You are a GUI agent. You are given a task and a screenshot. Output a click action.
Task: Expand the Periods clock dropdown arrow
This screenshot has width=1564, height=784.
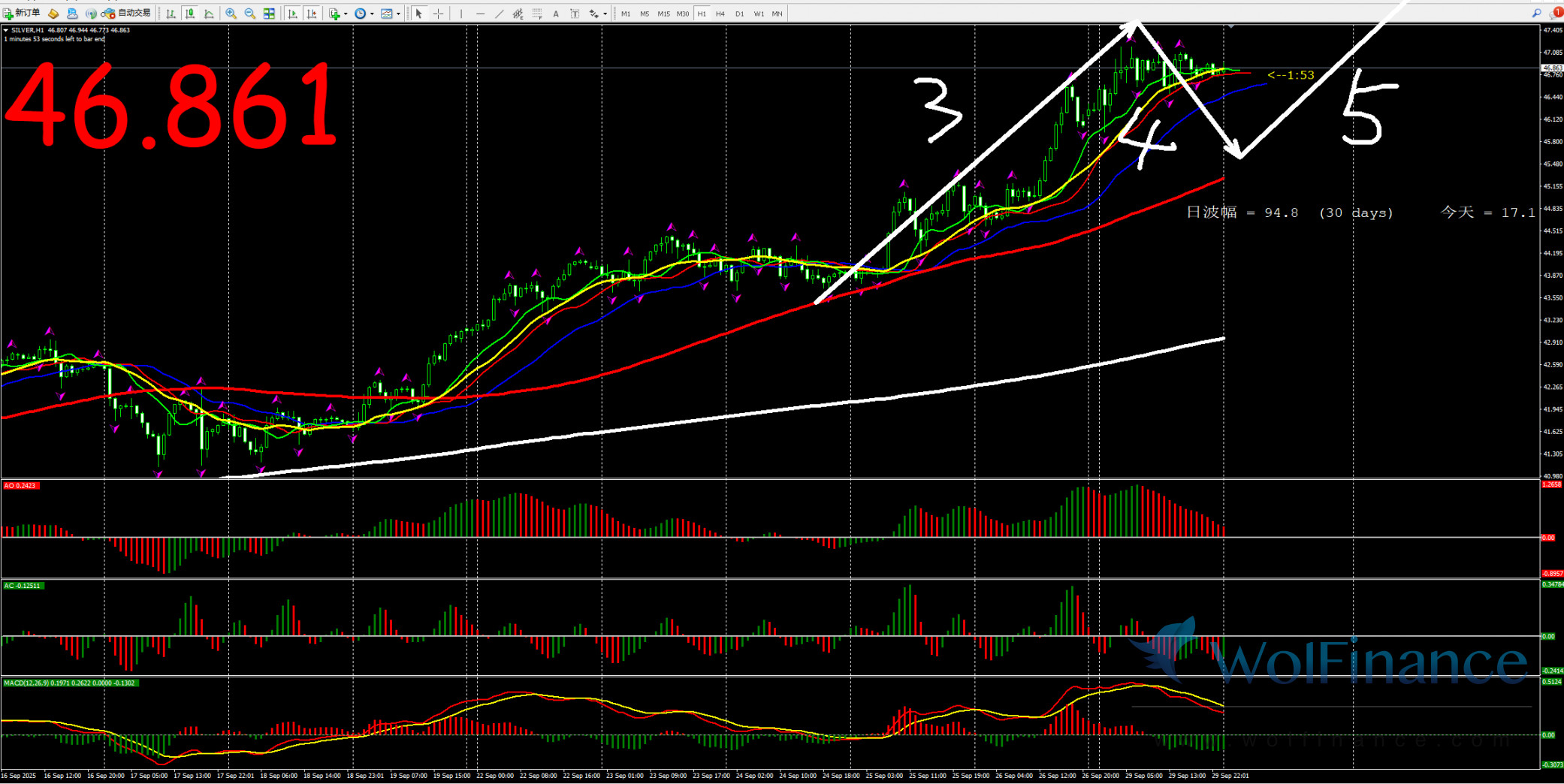[372, 14]
